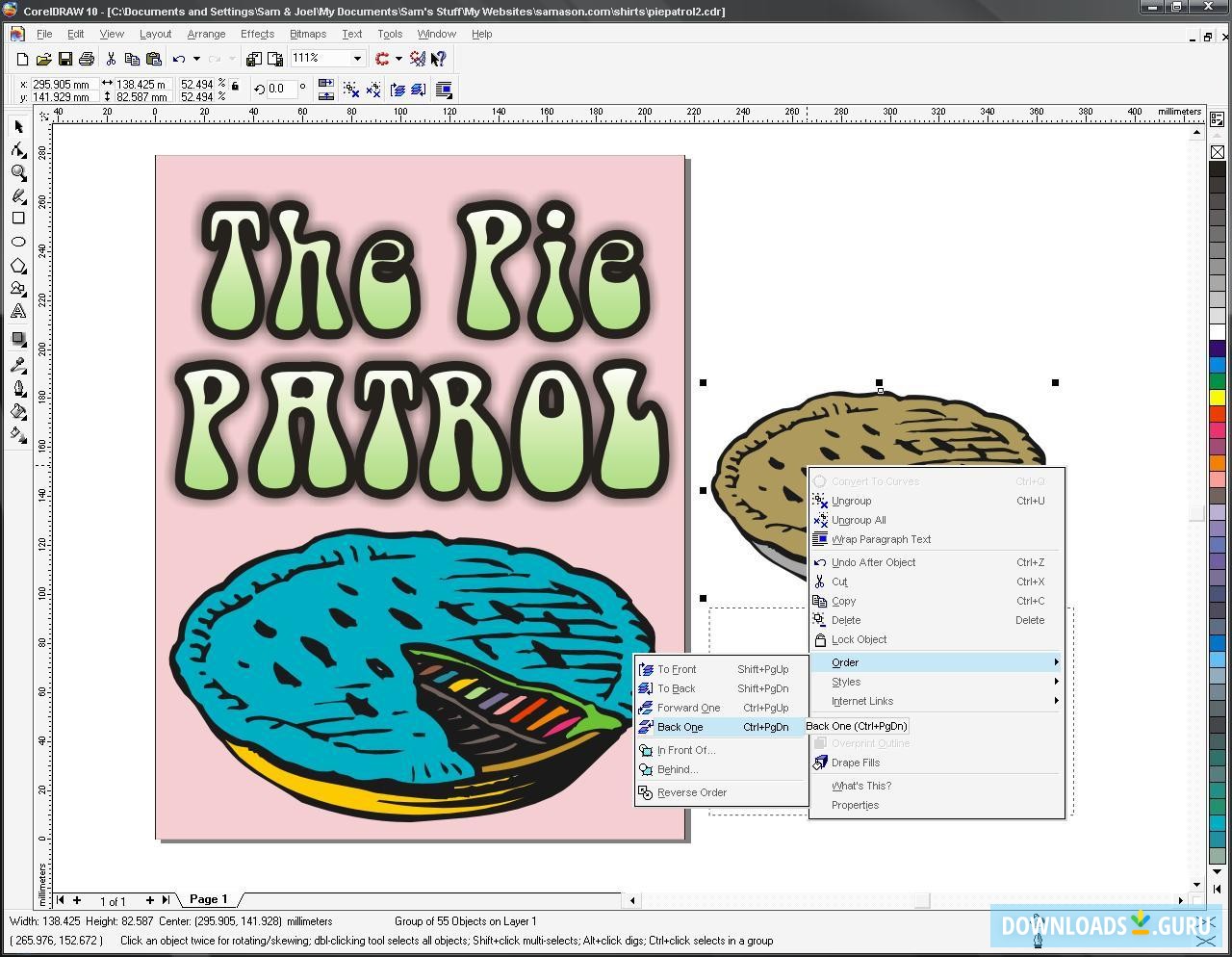Viewport: 1232px width, 957px height.
Task: Choose Back One from Order submenu
Action: (x=680, y=727)
